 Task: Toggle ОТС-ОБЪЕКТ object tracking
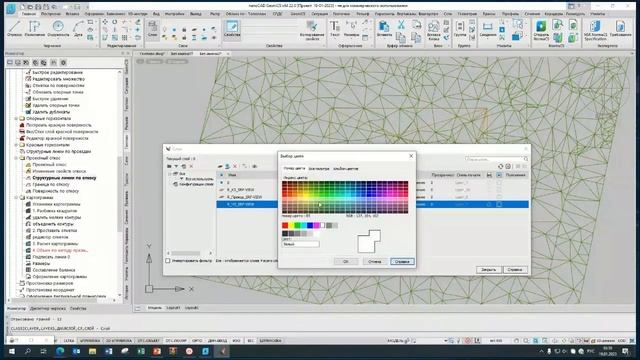149,340
